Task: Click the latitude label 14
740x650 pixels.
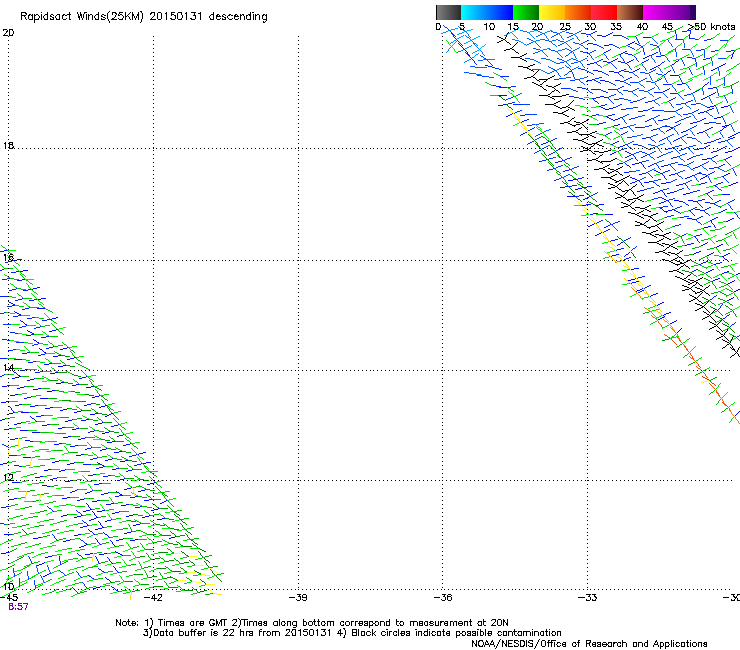Action: pyautogui.click(x=8, y=368)
